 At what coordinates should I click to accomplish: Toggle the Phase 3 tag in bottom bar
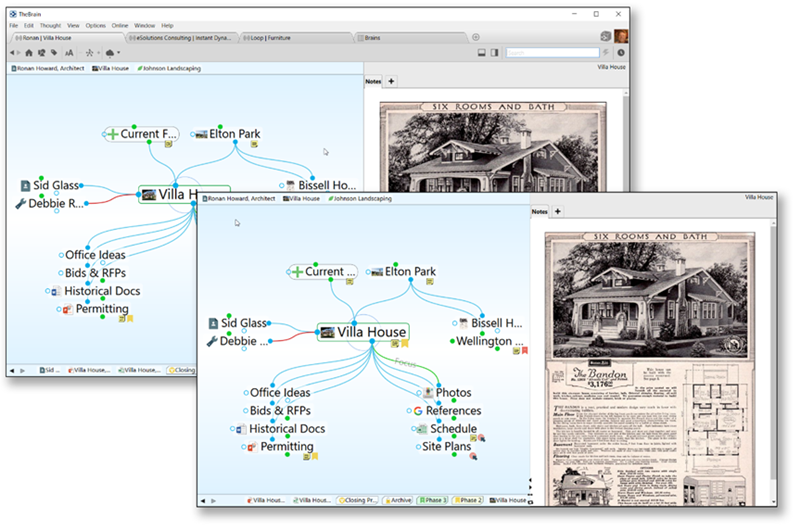click(433, 499)
